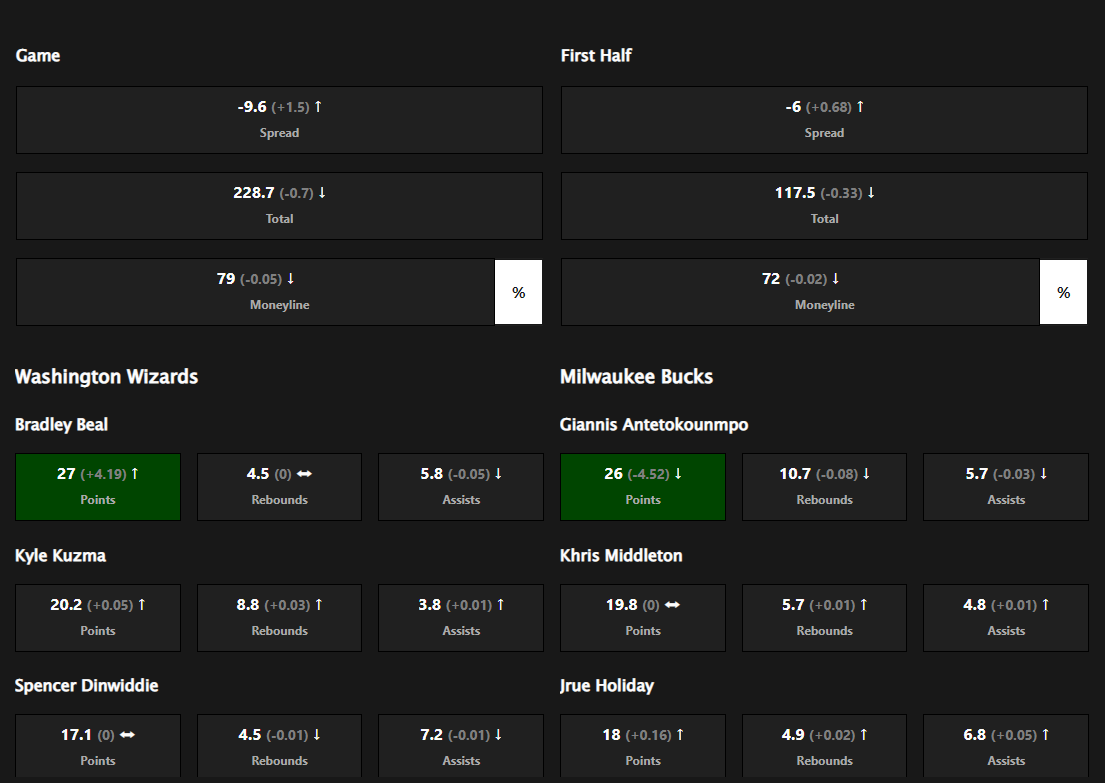Select Giannis Antetokounmpo 10.7 rebounds card
Image resolution: width=1105 pixels, height=783 pixels.
[825, 487]
